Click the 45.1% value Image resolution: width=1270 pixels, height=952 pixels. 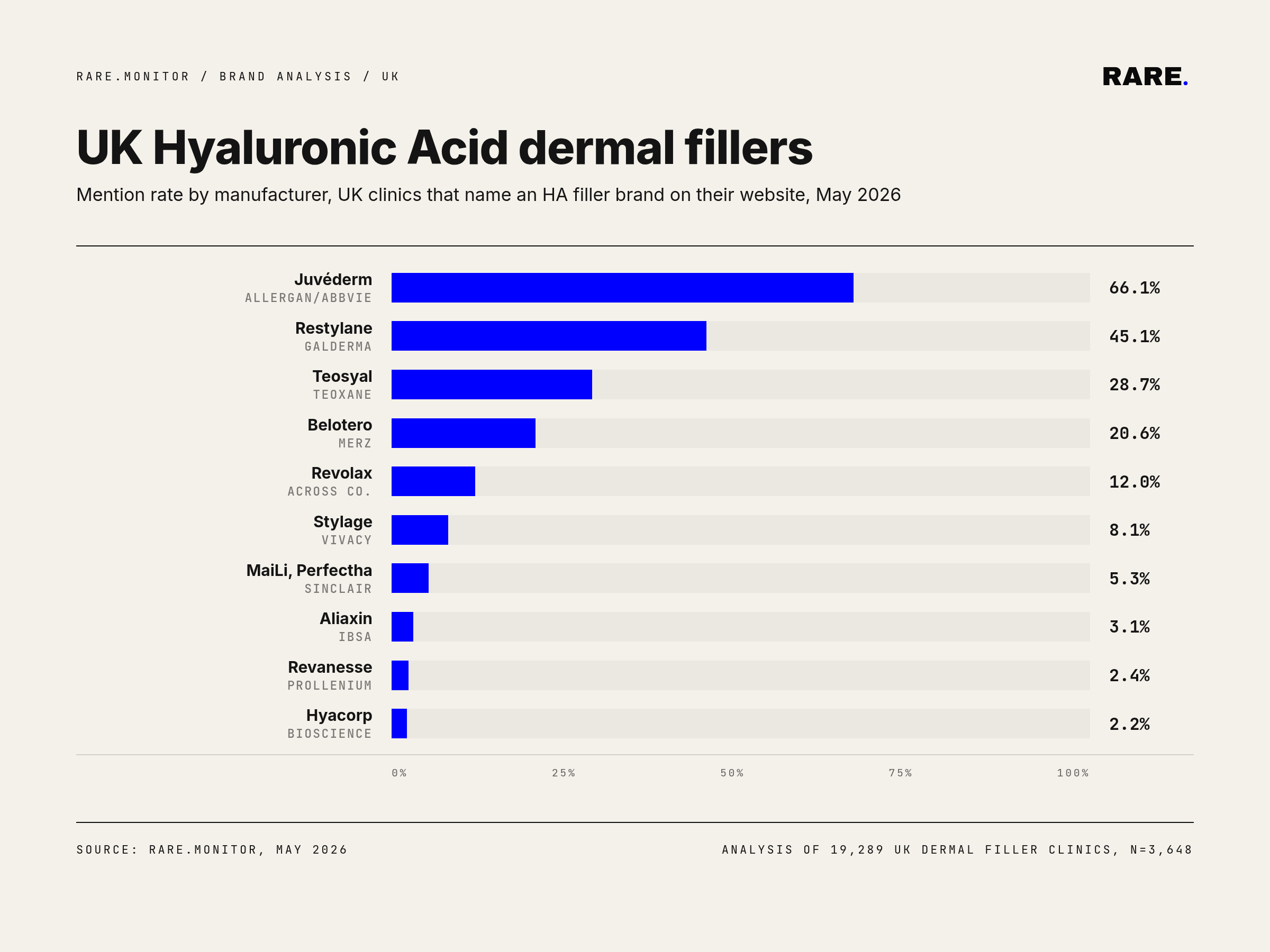point(1135,336)
